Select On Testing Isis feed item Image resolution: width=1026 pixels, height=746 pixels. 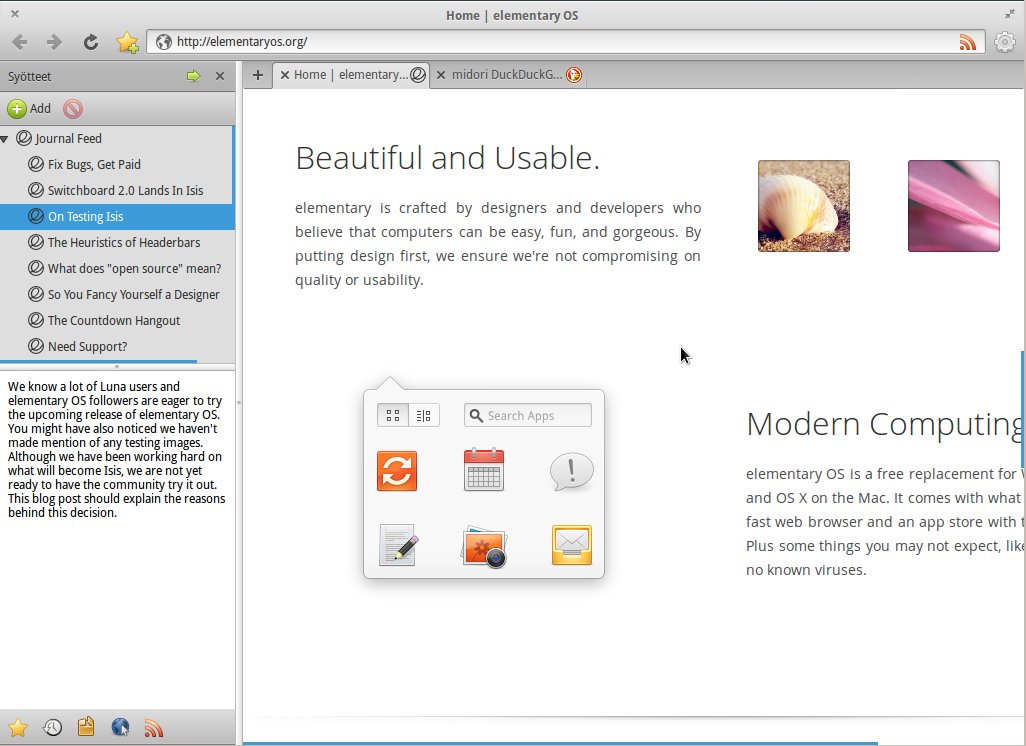[x=117, y=217]
